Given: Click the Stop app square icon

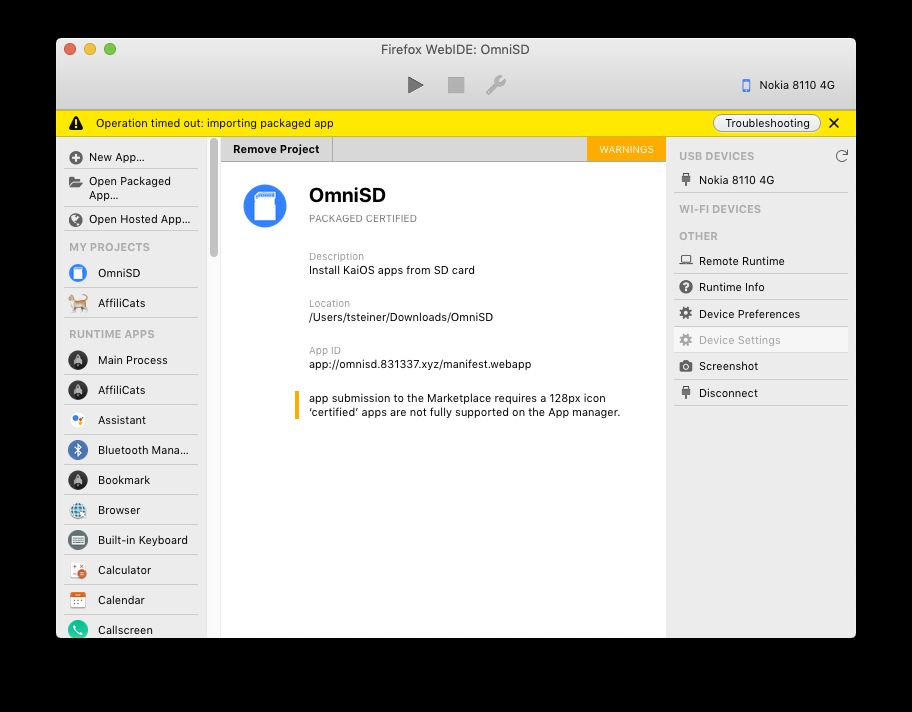Looking at the screenshot, I should (456, 86).
